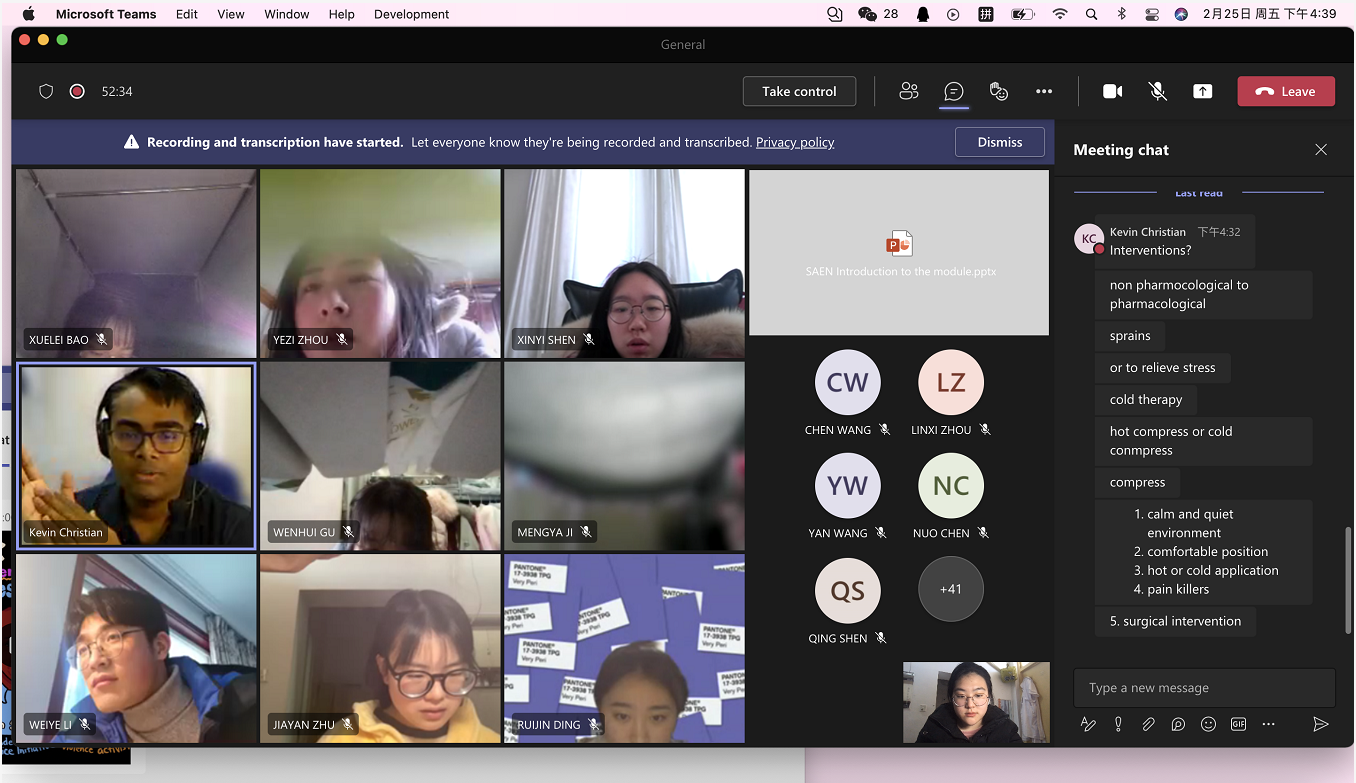Open the Privacy policy link

click(x=794, y=142)
